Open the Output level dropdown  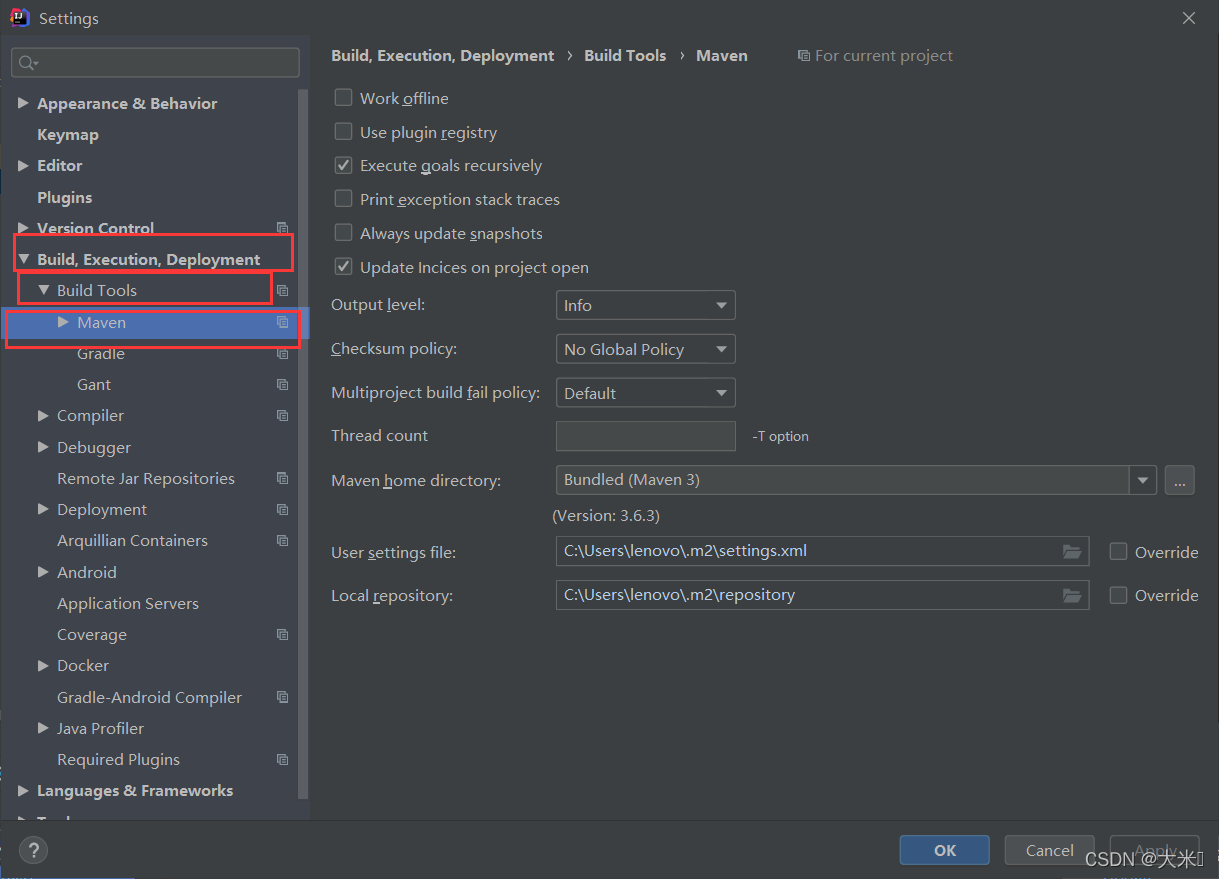645,305
